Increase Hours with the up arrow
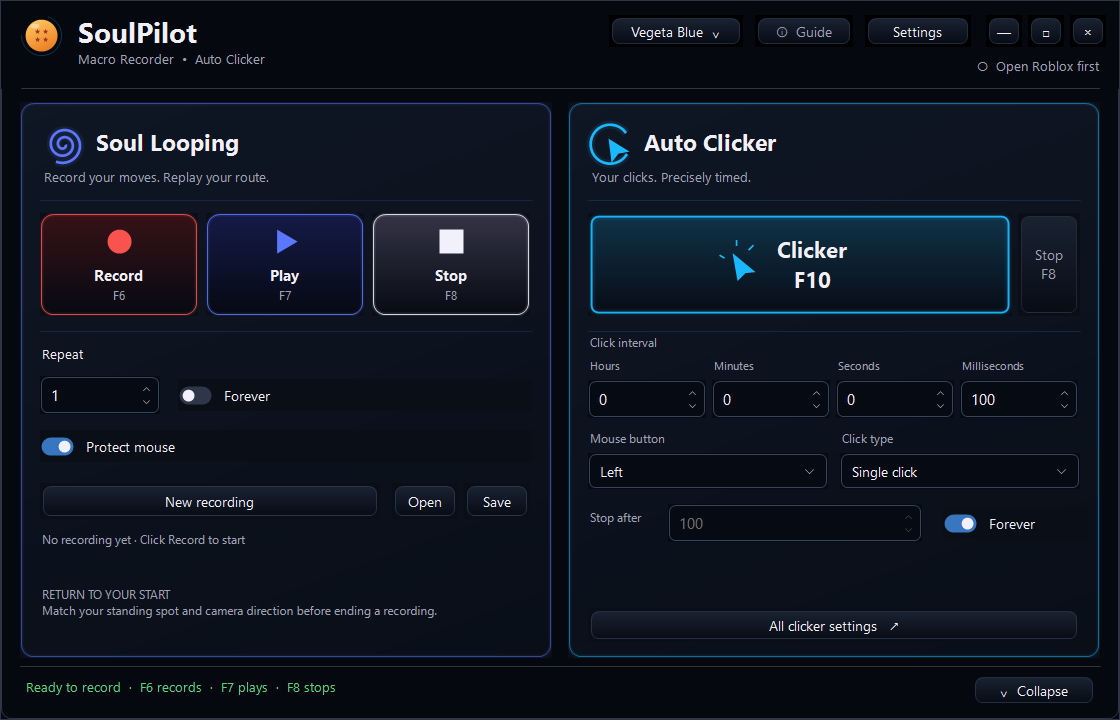1120x720 pixels. pyautogui.click(x=692, y=393)
